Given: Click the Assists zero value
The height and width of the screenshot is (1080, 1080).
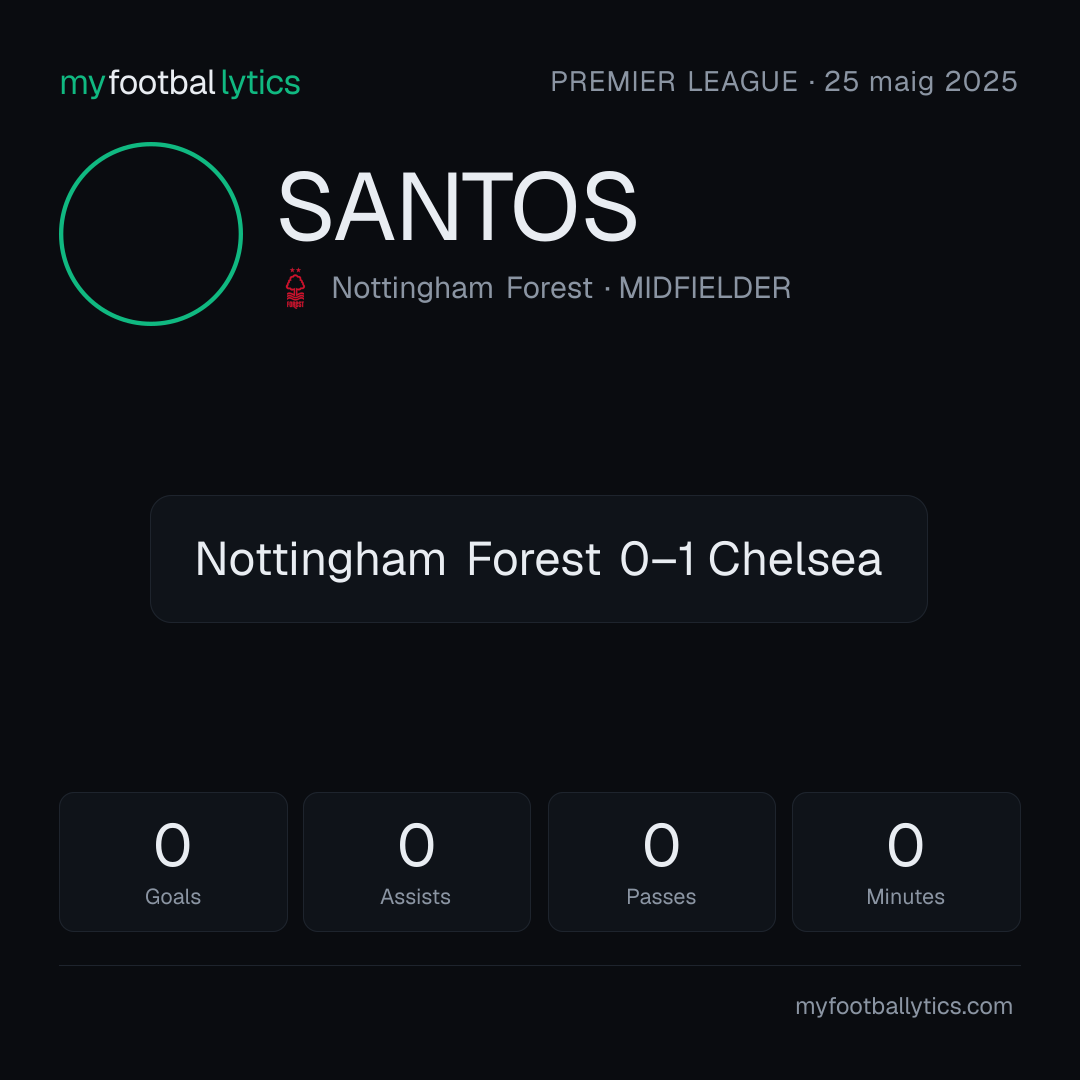Looking at the screenshot, I should tap(417, 845).
